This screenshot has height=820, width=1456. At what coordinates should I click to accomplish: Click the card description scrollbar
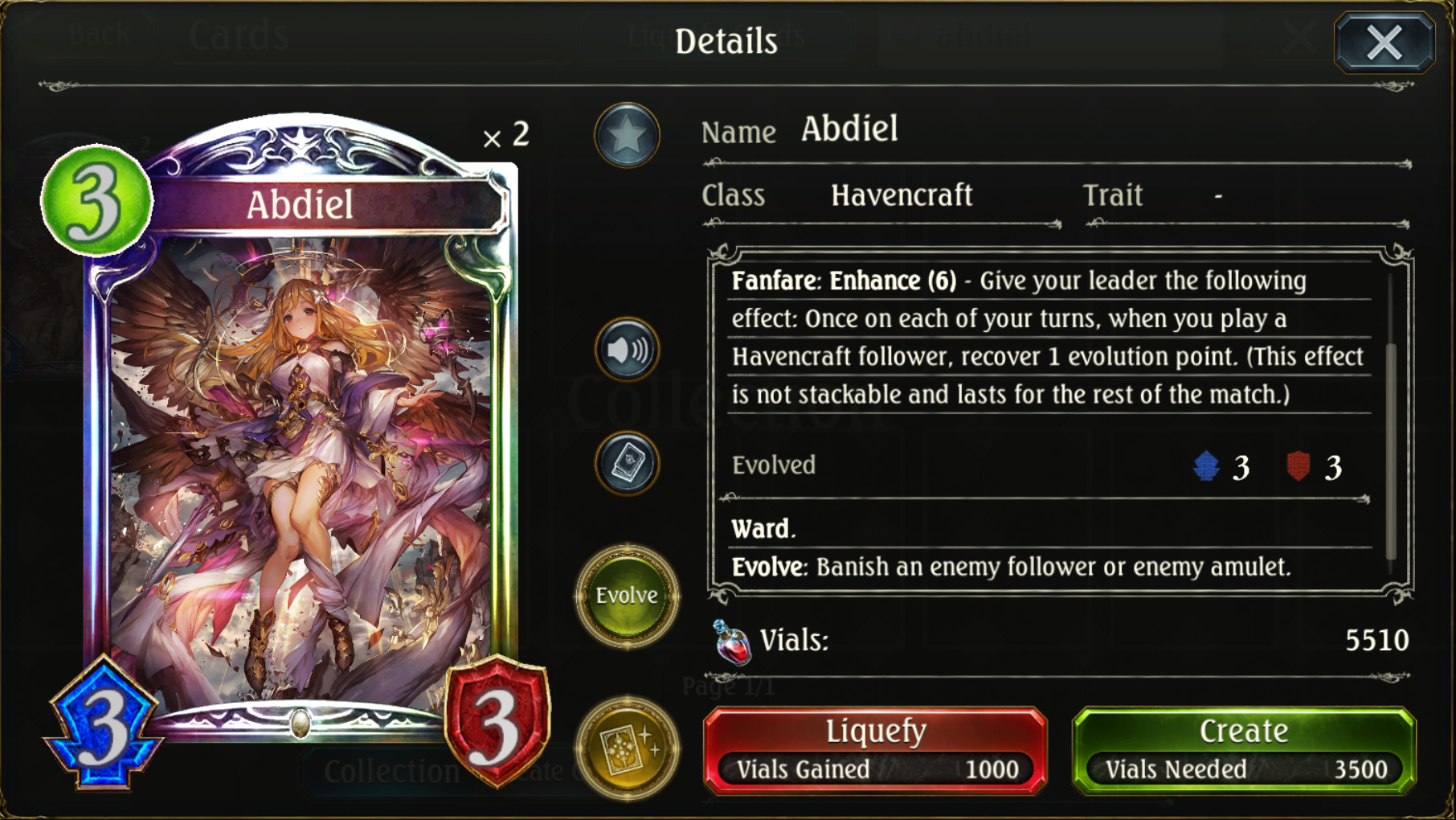1391,418
